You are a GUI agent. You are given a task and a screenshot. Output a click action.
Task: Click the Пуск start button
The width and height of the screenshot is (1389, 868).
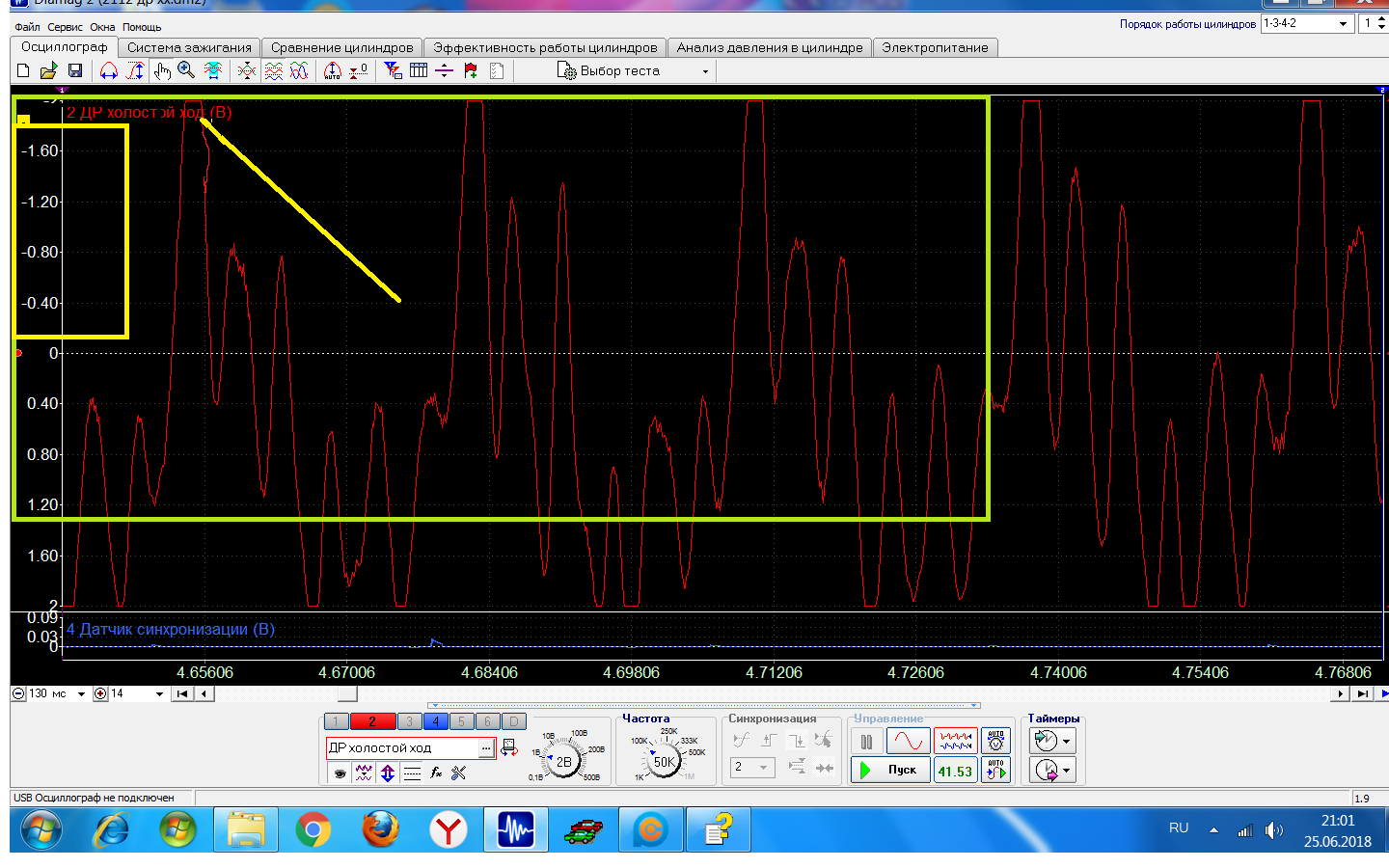(x=890, y=770)
